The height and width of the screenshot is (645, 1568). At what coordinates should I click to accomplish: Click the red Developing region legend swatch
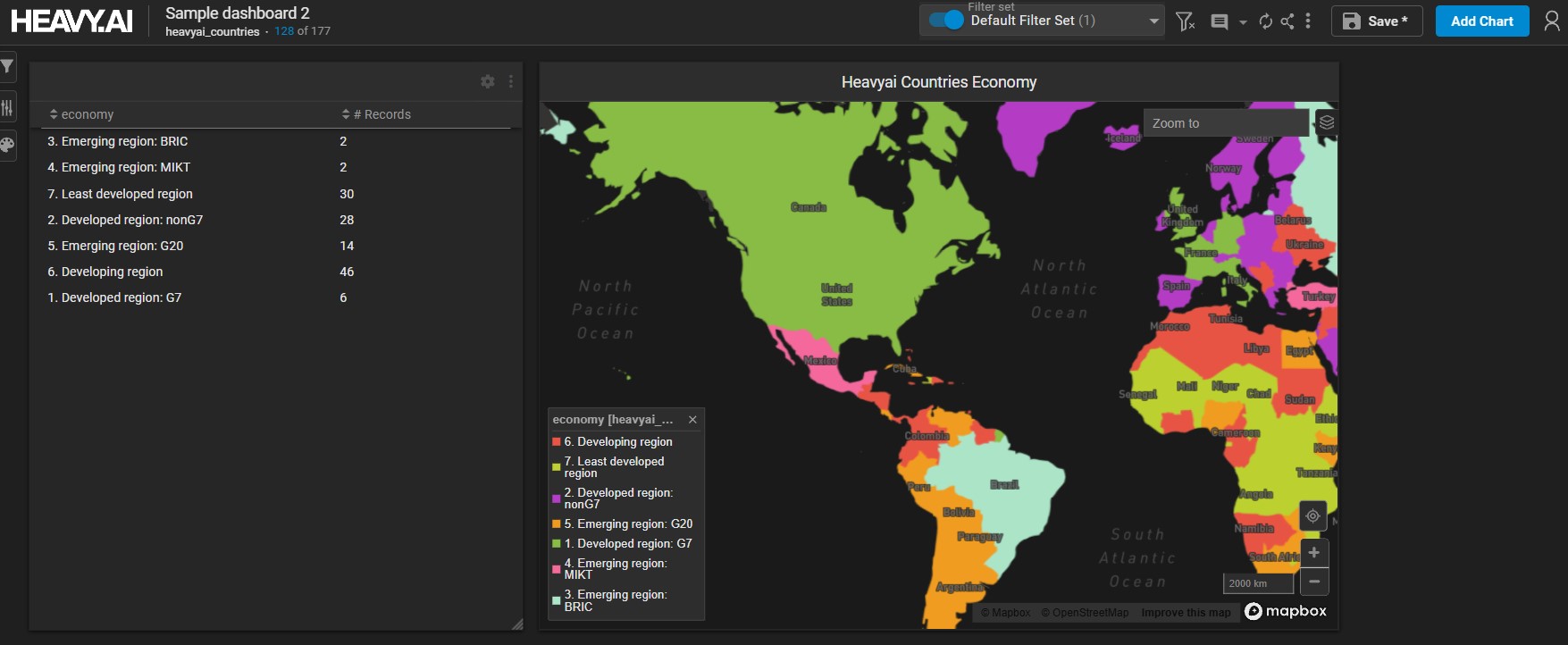point(557,442)
